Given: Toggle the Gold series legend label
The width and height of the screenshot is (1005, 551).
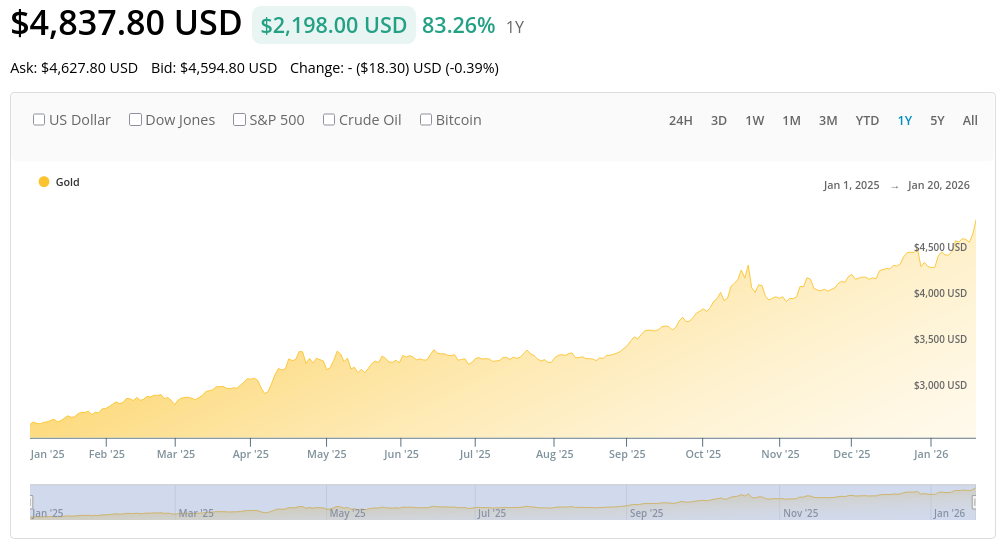Looking at the screenshot, I should click(67, 182).
